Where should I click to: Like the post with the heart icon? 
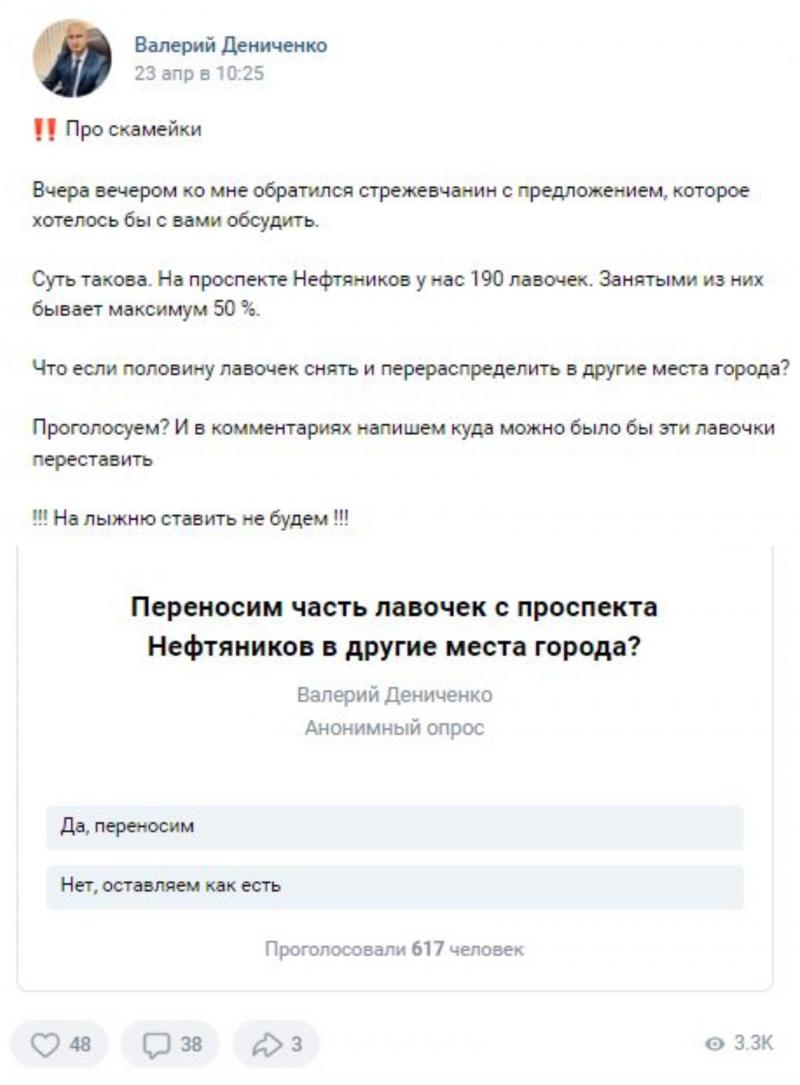[45, 1043]
